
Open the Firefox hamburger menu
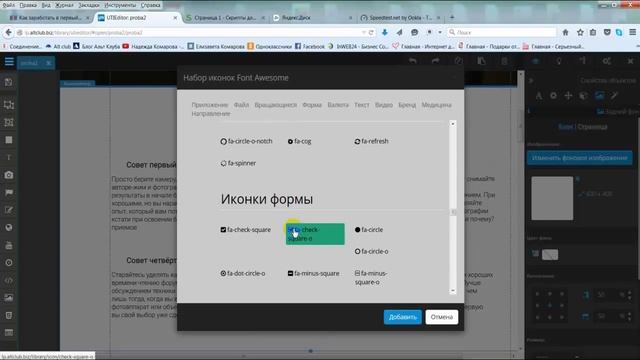coord(632,32)
